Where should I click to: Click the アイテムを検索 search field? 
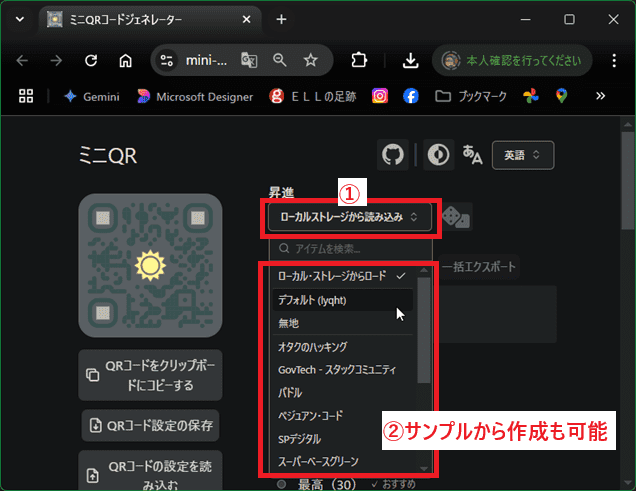point(350,248)
